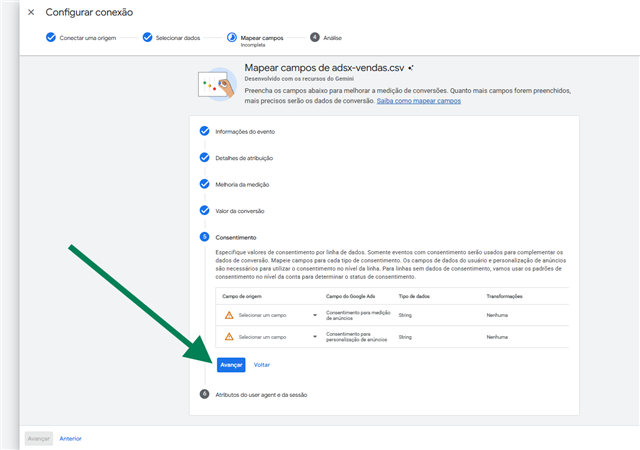Click String type in personalização de anúncios row

(x=405, y=337)
